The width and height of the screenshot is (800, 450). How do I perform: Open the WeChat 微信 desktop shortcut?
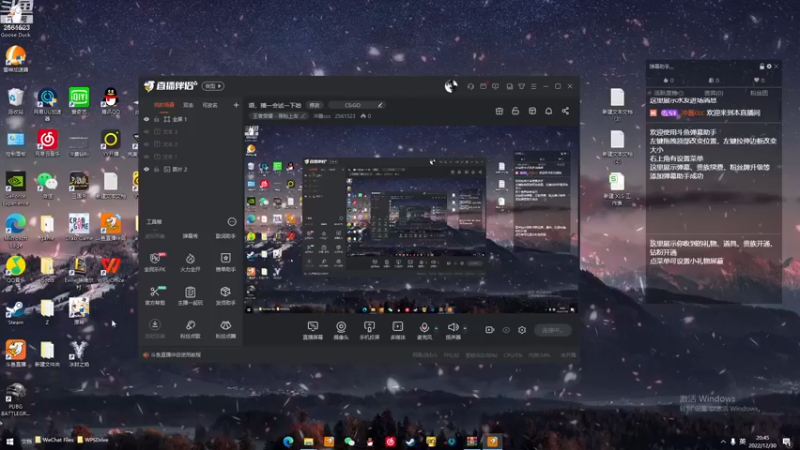coord(47,186)
